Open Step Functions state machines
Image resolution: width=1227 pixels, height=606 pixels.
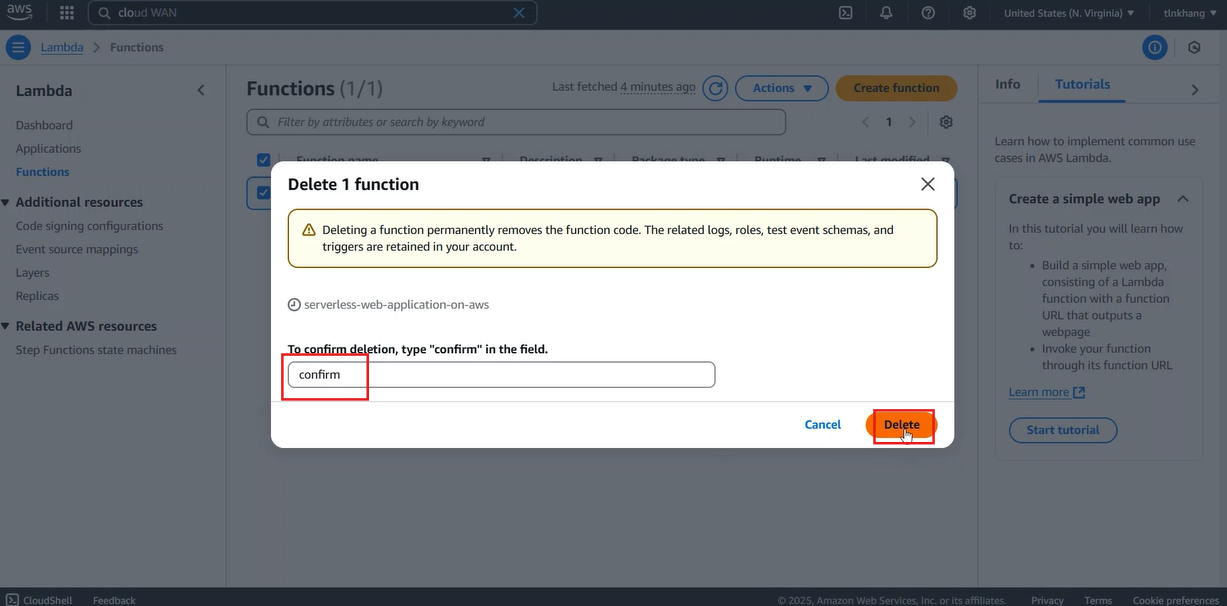96,350
